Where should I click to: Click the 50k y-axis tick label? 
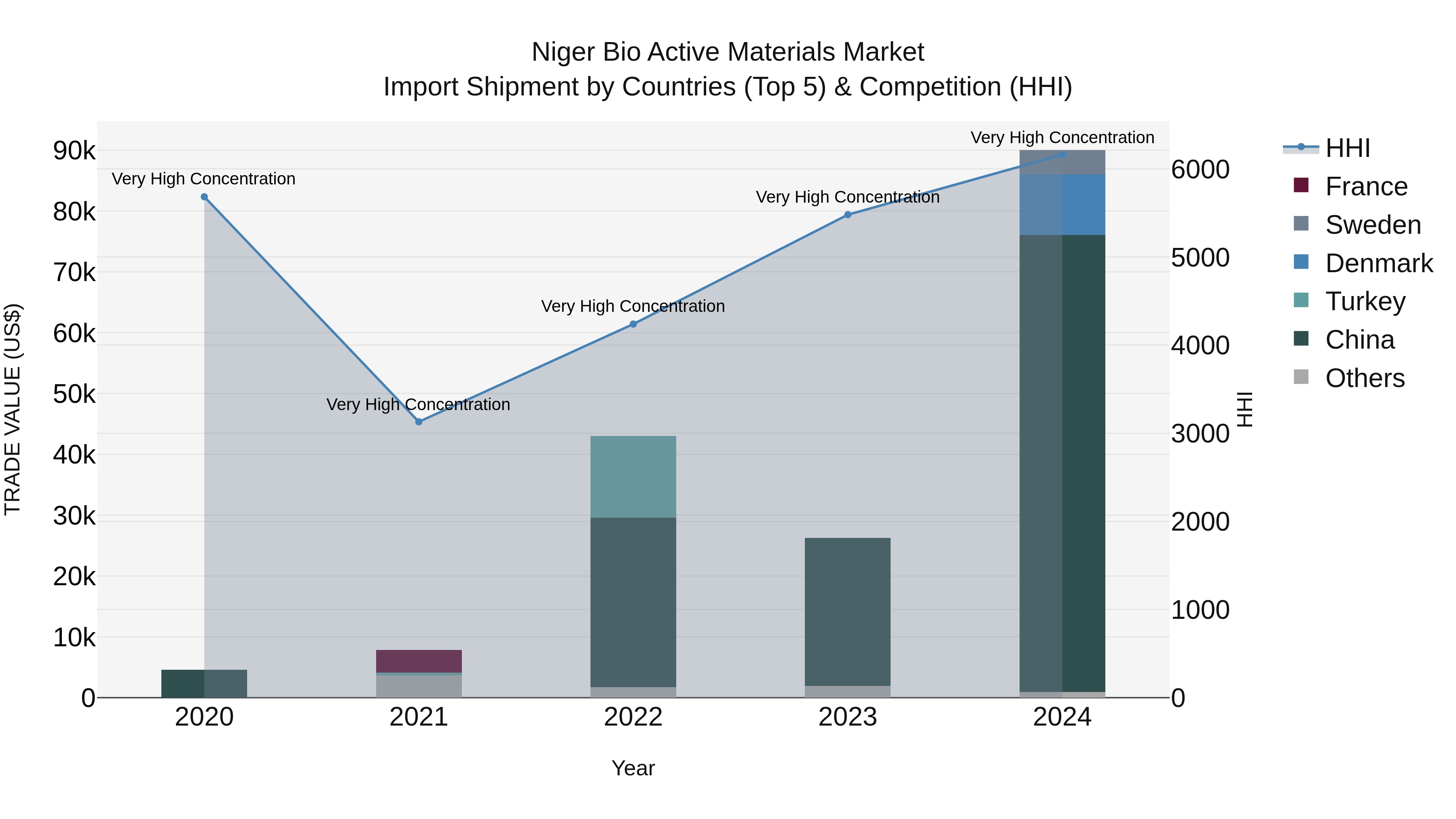[x=74, y=394]
